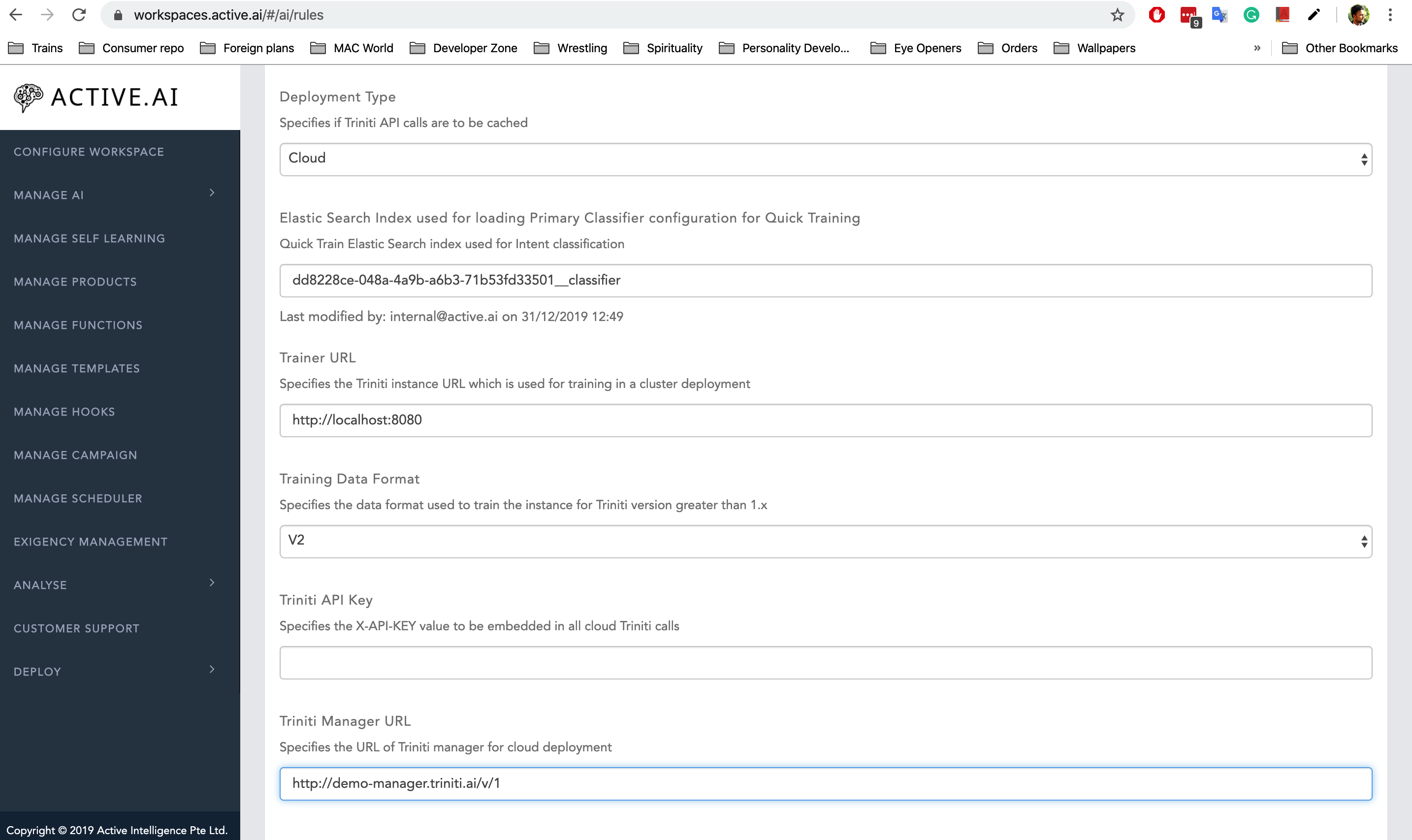Click the MANAGE CAMPAIGN menu item
Screen dimensions: 1412x840
75,455
